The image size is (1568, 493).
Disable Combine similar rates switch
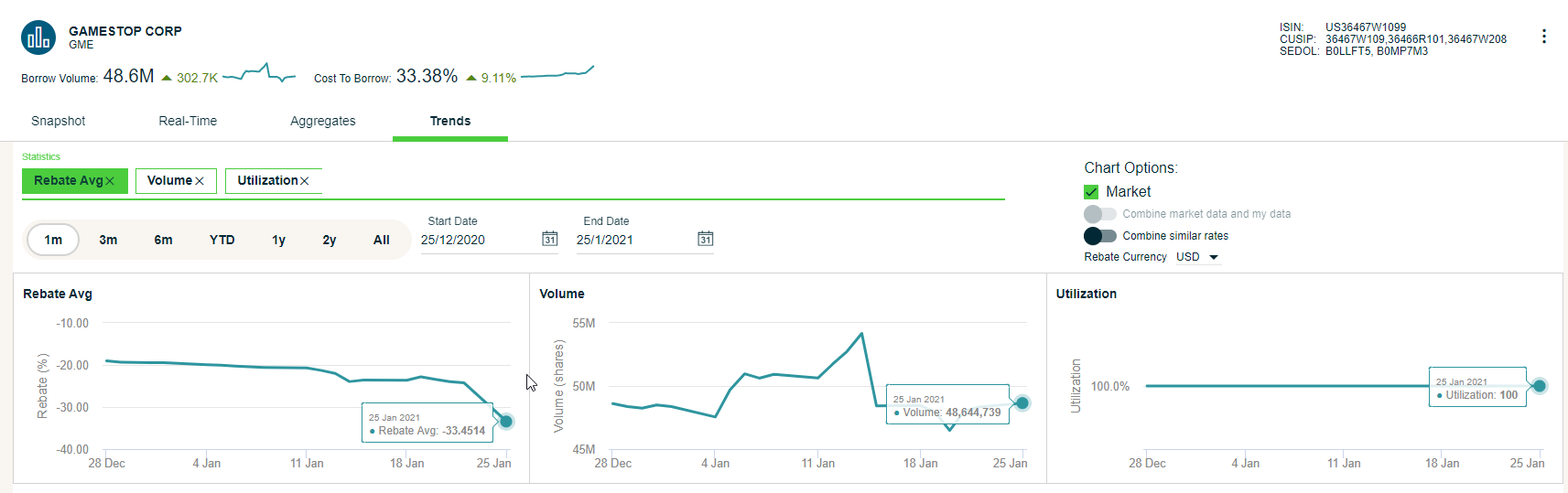coord(1100,236)
